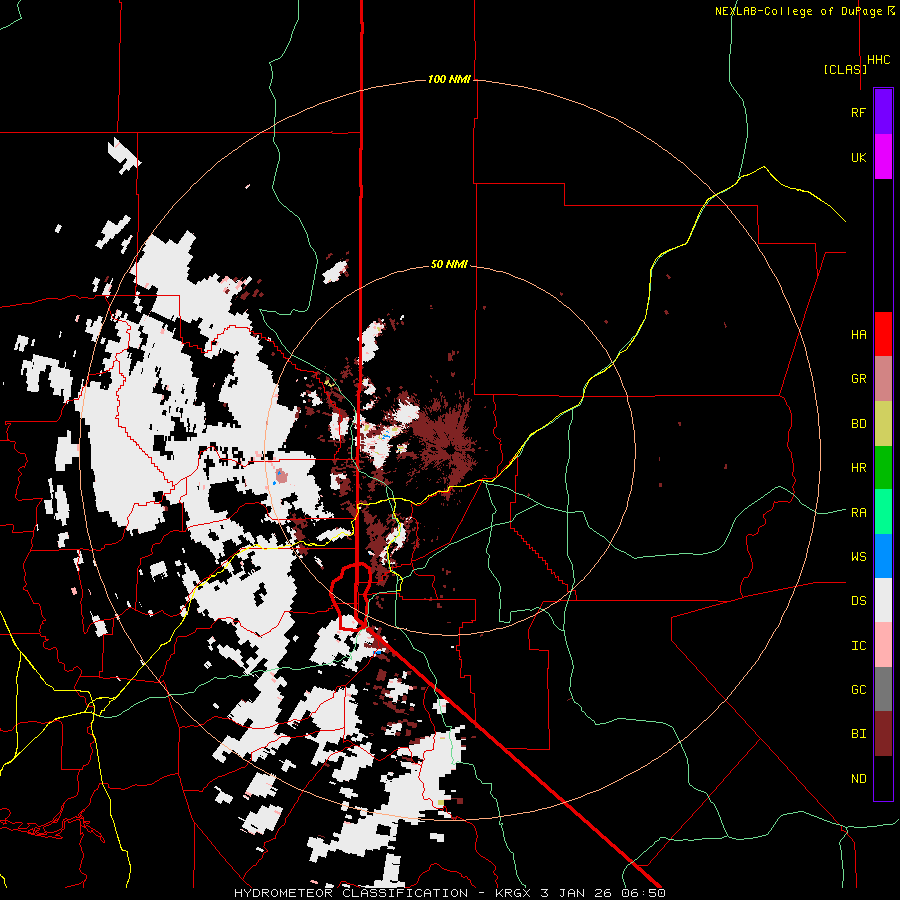Click the HHC product label
This screenshot has width=900, height=900.
click(878, 60)
